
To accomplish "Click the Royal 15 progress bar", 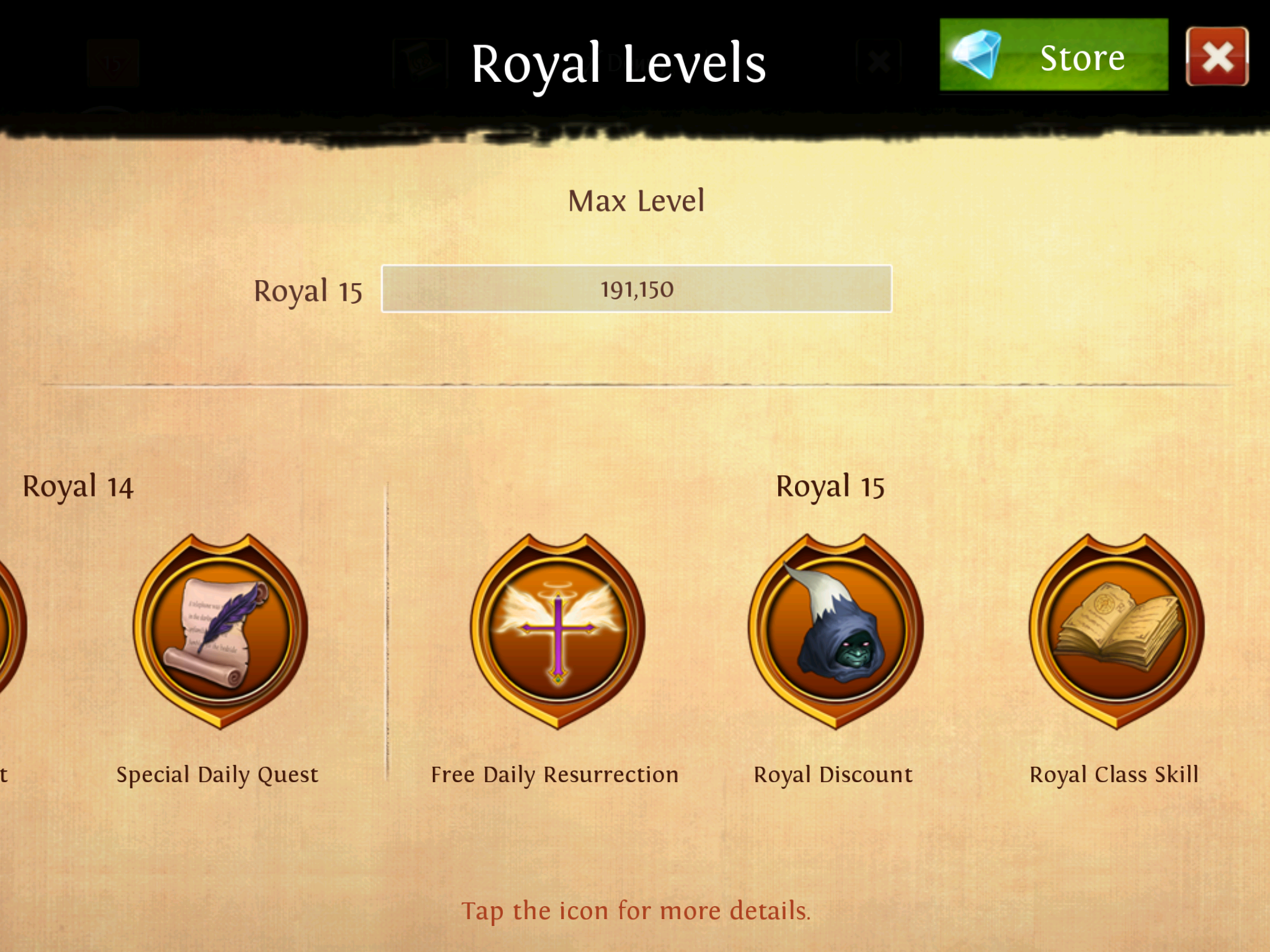I will 637,289.
